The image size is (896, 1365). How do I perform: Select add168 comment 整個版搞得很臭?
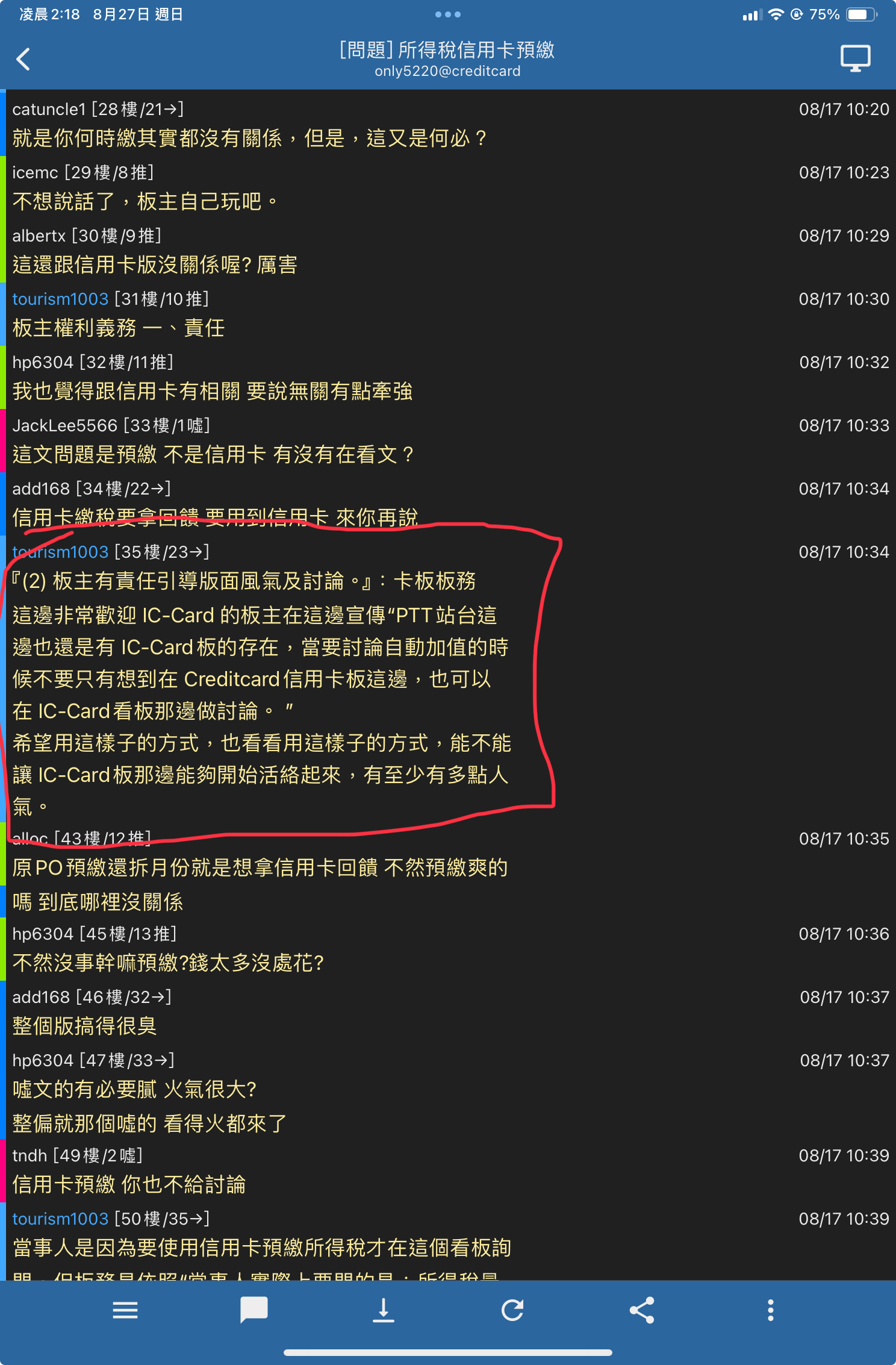click(x=448, y=1011)
